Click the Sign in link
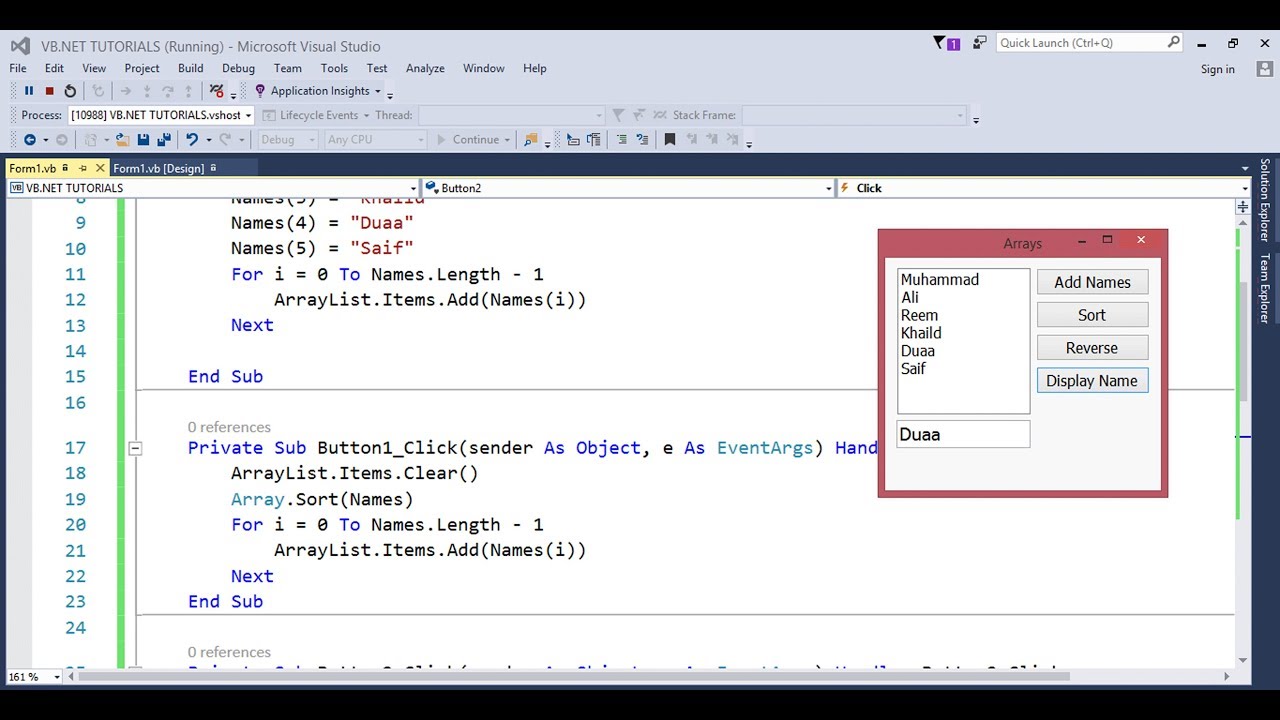Image resolution: width=1280 pixels, height=720 pixels. [1217, 69]
